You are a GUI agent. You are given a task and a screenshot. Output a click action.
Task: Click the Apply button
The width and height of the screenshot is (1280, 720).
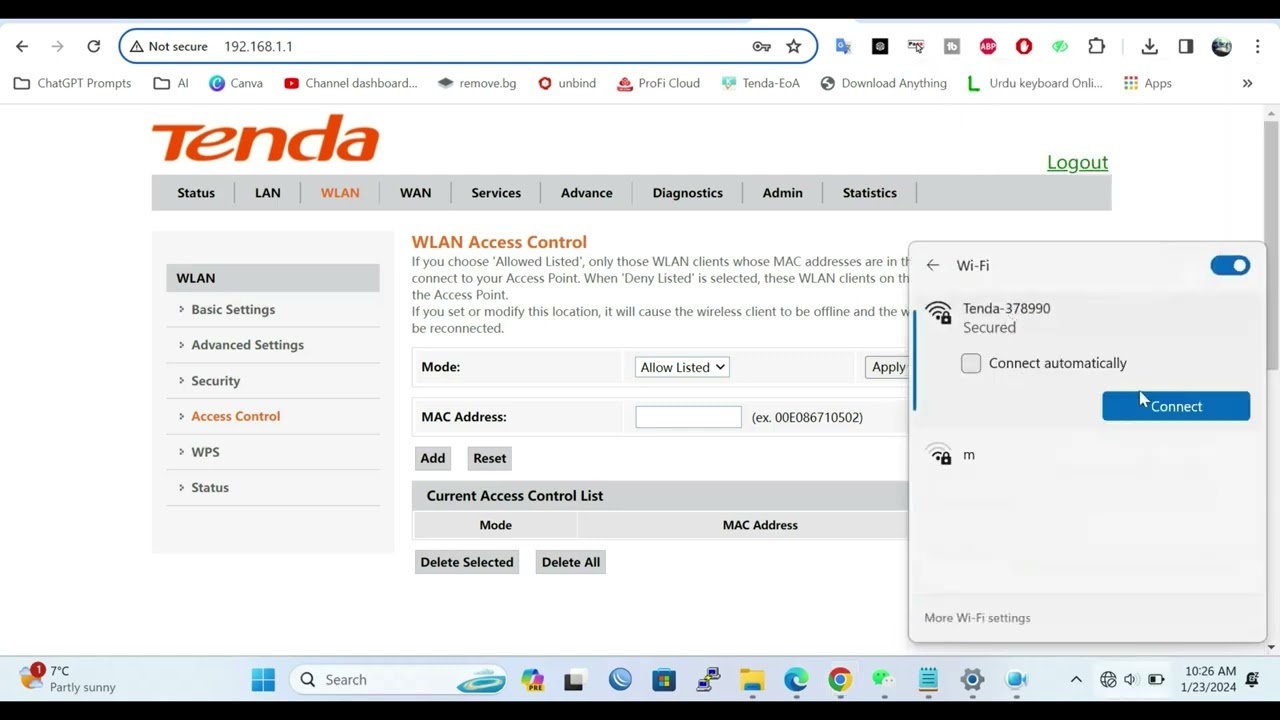pos(887,367)
